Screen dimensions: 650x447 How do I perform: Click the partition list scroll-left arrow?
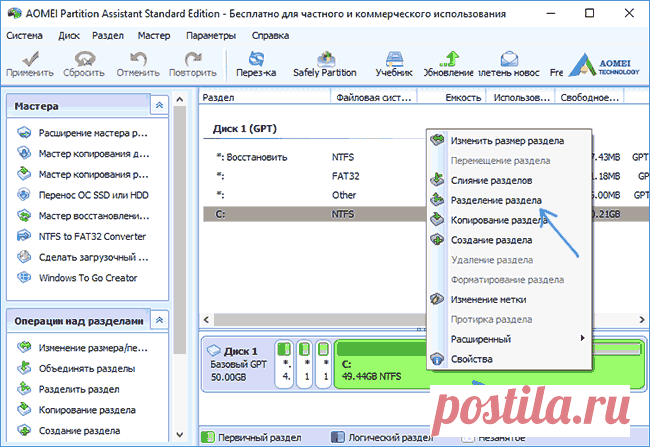click(206, 320)
